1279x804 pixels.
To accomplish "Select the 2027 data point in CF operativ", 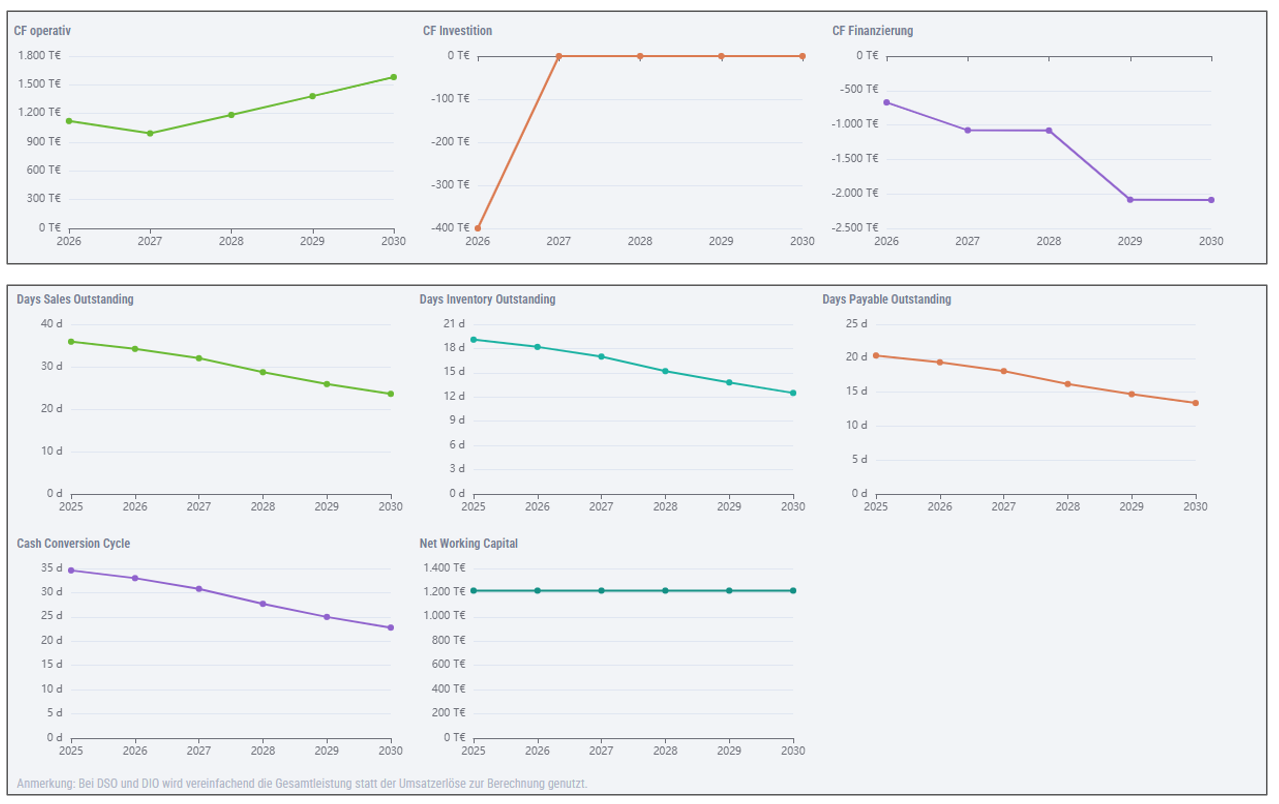I will (x=150, y=133).
